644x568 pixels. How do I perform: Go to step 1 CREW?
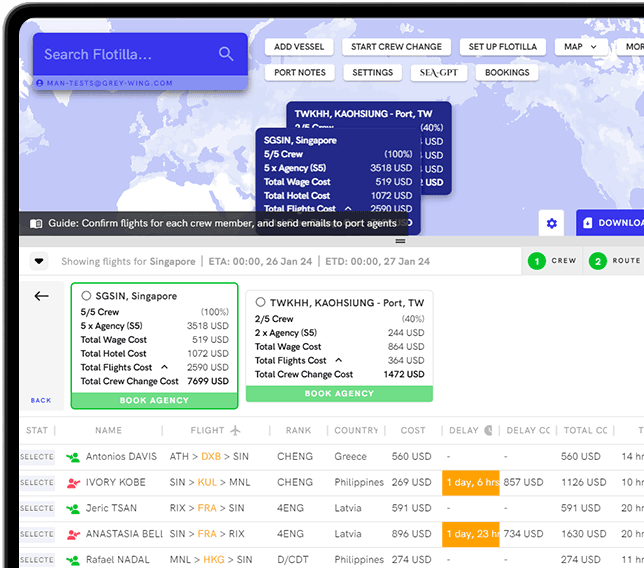click(552, 261)
